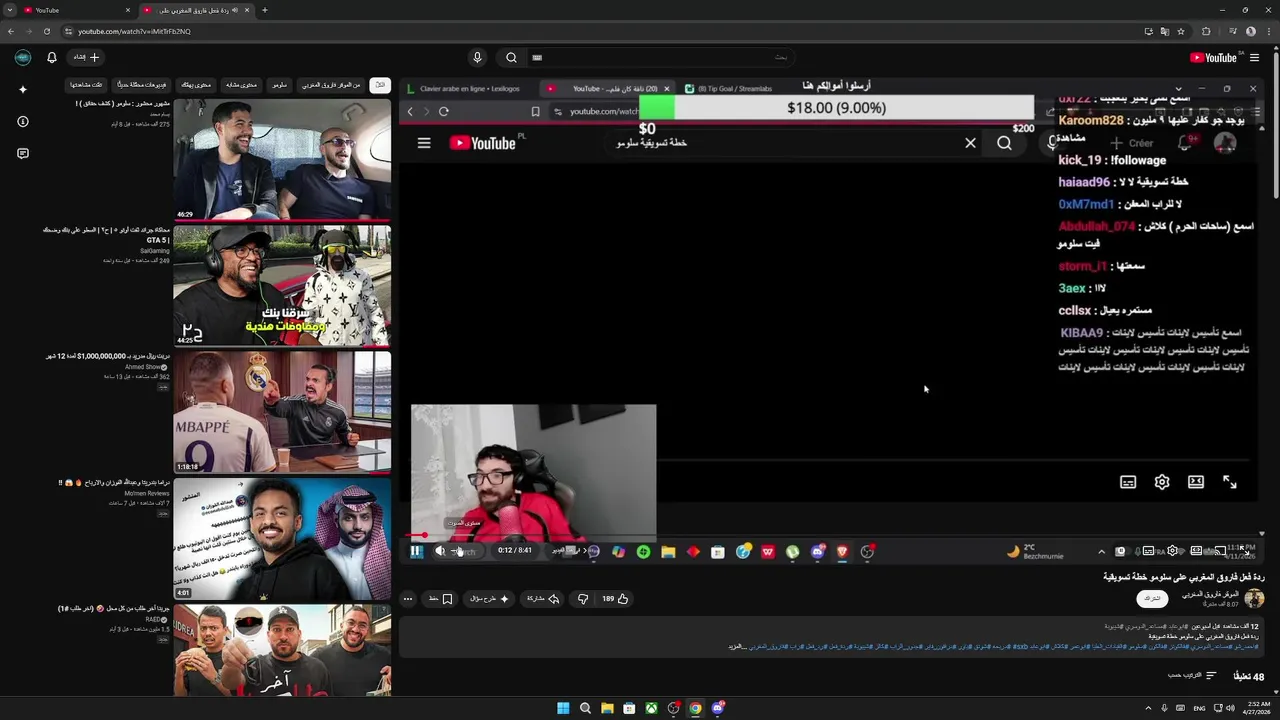Image resolution: width=1280 pixels, height=720 pixels.
Task: Open the channel avatar beside the video title
Action: 1254,598
